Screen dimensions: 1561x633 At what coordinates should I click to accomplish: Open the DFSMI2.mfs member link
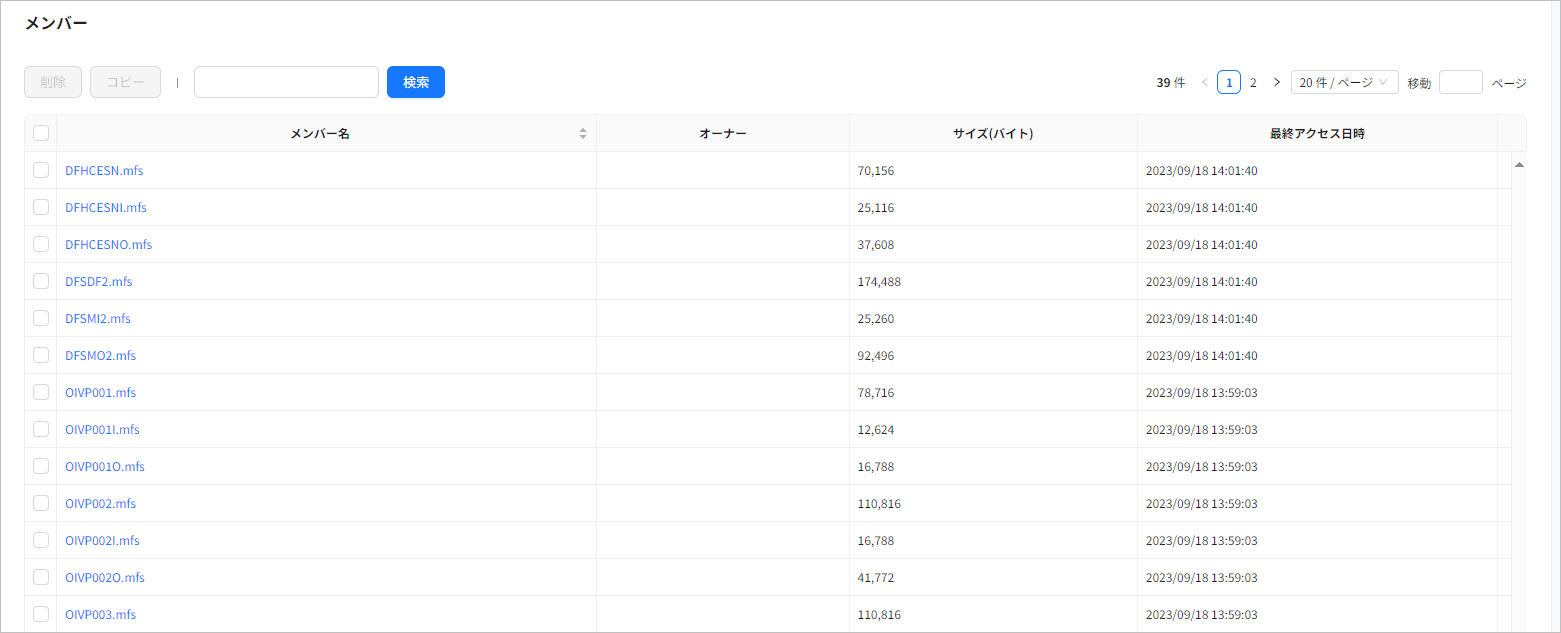[x=97, y=318]
